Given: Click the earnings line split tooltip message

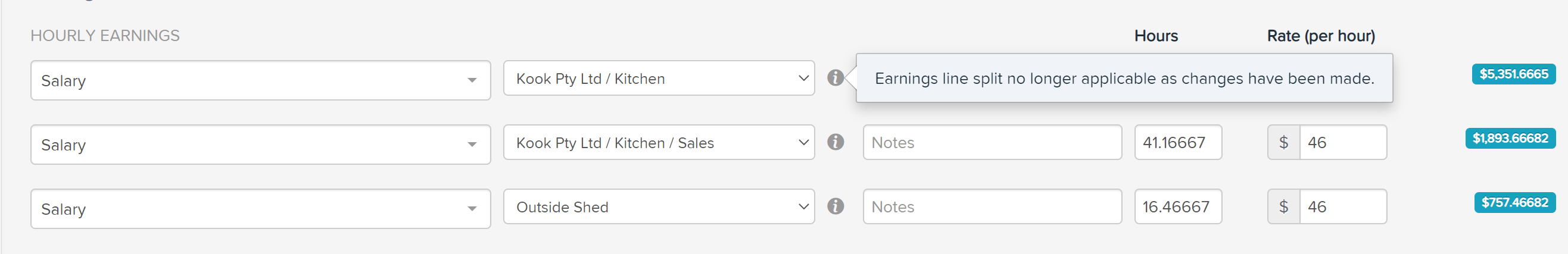Looking at the screenshot, I should 1124,79.
